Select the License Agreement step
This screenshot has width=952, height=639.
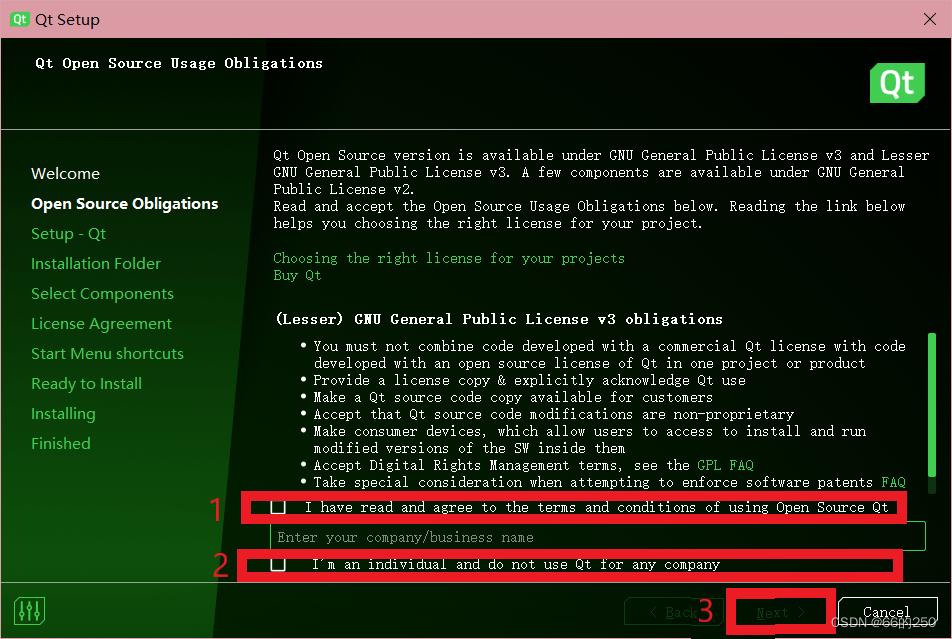pyautogui.click(x=101, y=324)
